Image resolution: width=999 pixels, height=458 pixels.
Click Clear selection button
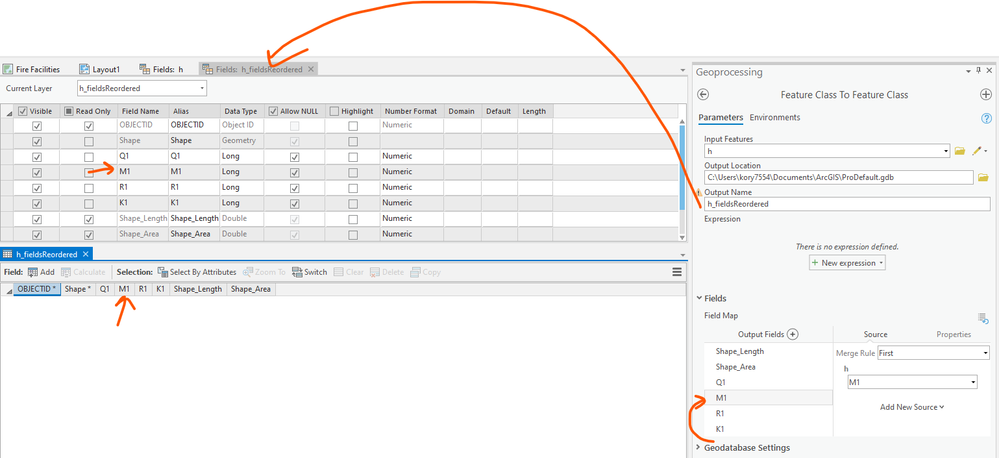tap(349, 272)
